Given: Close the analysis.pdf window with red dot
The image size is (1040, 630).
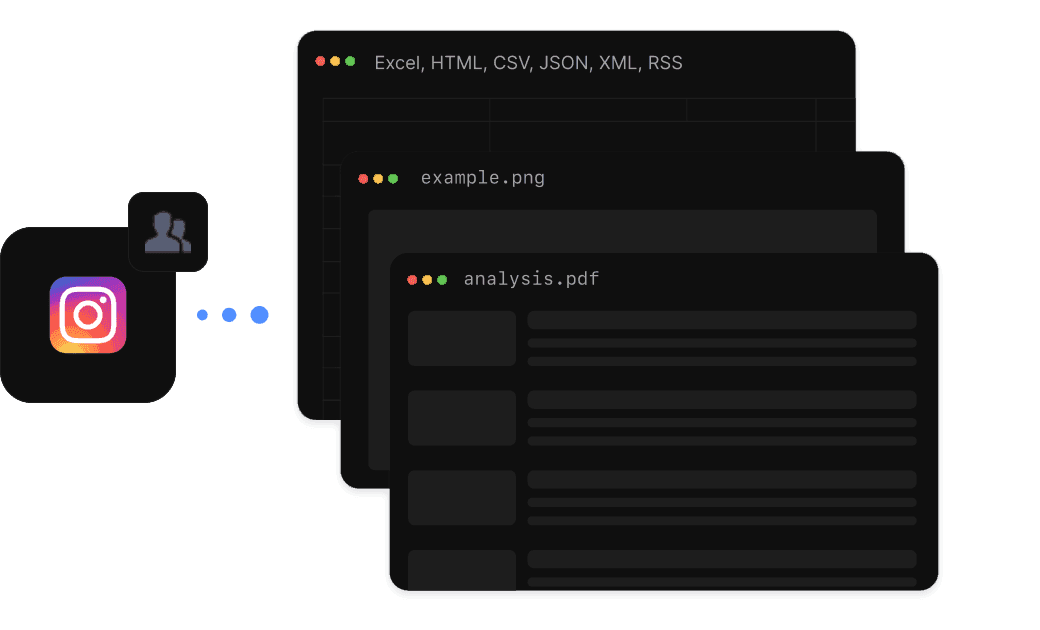Looking at the screenshot, I should 412,280.
